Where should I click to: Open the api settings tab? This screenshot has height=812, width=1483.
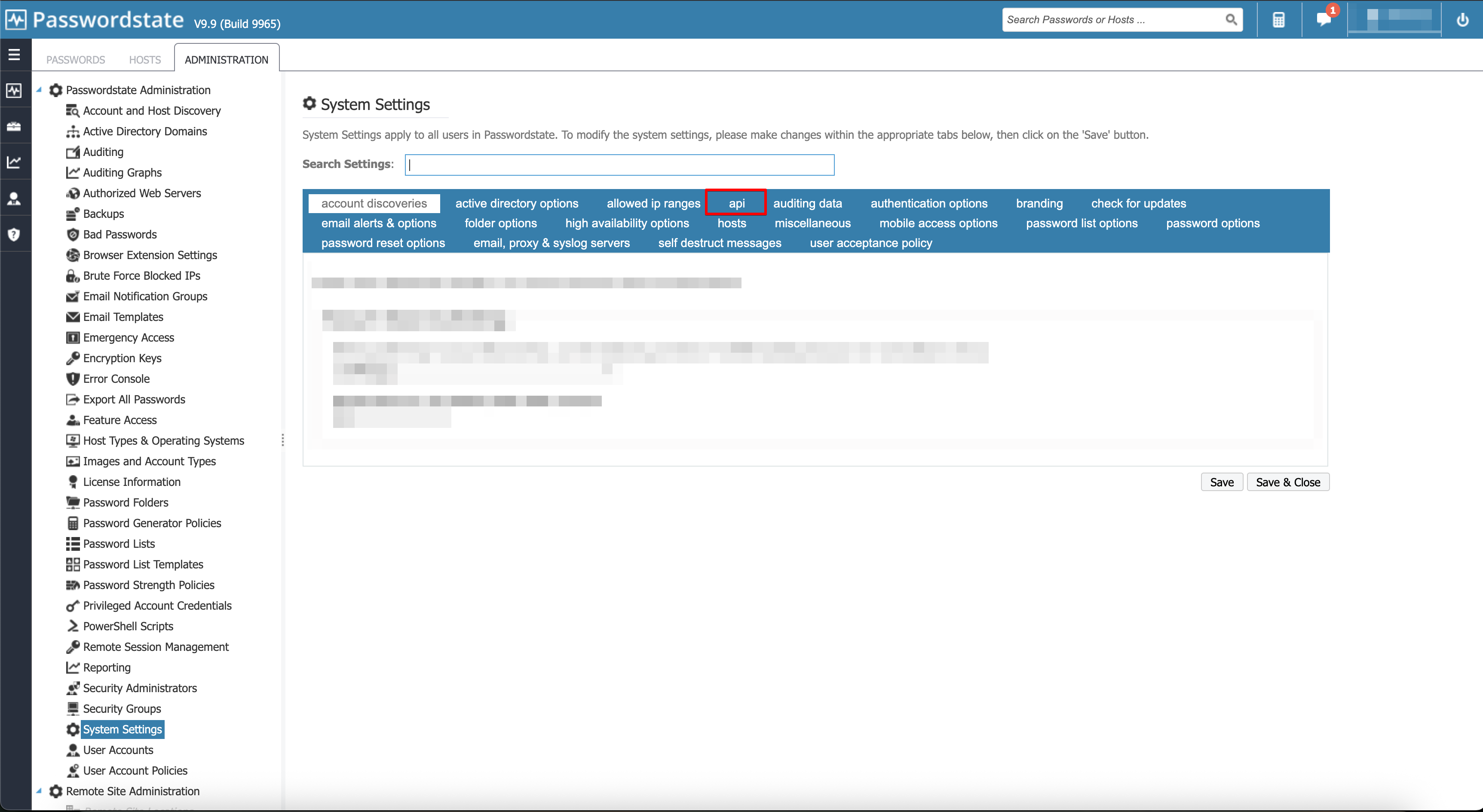coord(736,202)
